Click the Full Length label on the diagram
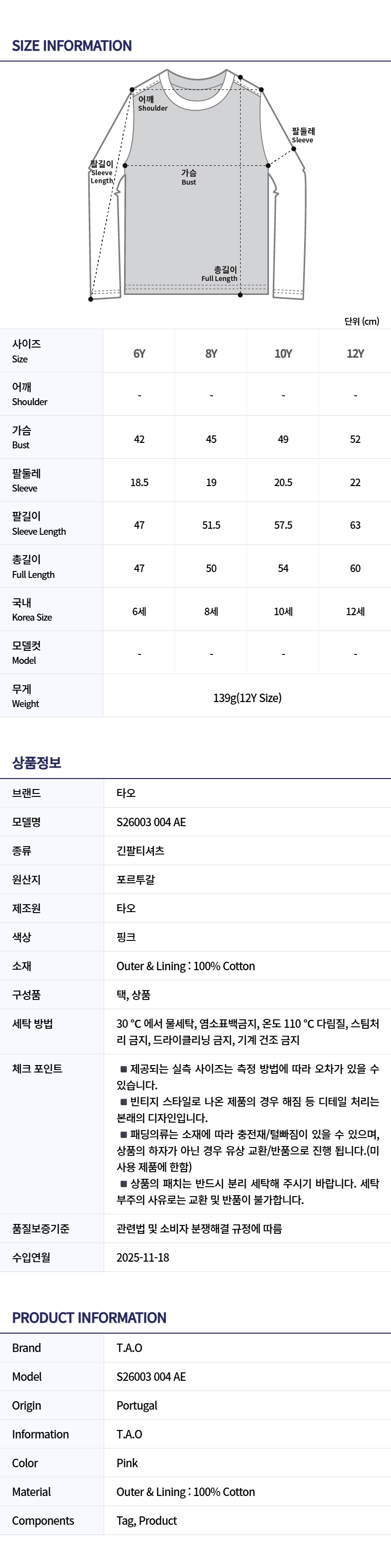Image resolution: width=391 pixels, height=1568 pixels. click(220, 274)
